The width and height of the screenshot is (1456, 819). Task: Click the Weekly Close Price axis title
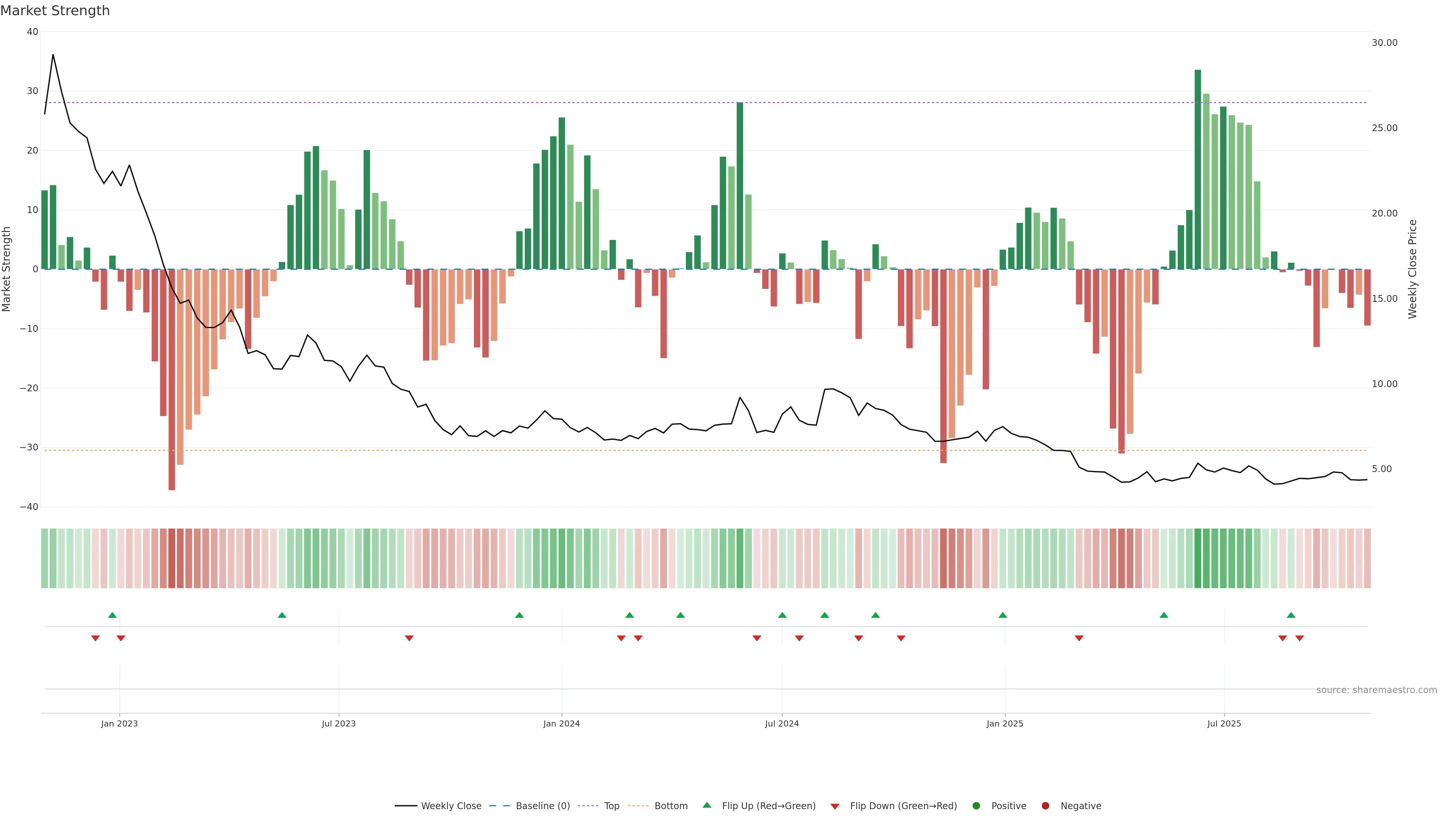tap(1412, 269)
